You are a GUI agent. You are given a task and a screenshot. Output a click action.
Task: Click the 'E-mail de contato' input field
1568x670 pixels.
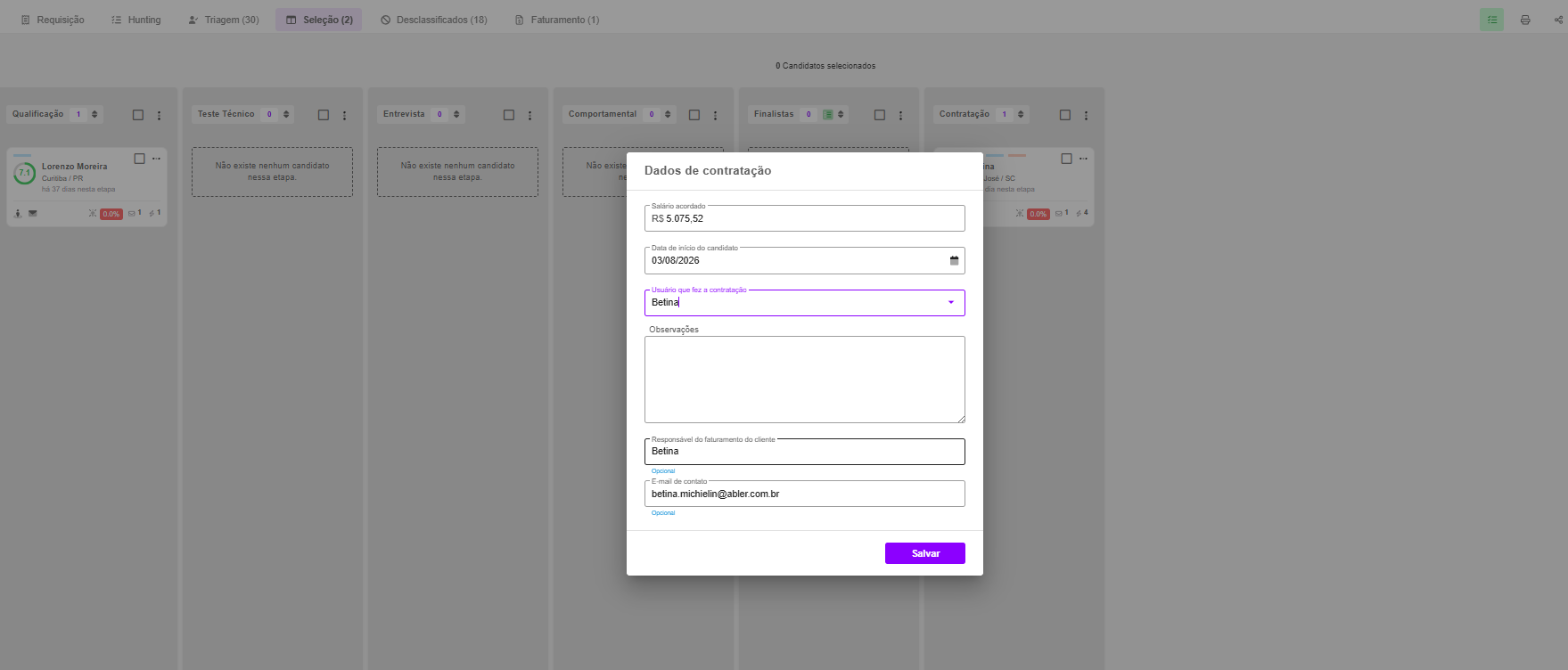805,494
